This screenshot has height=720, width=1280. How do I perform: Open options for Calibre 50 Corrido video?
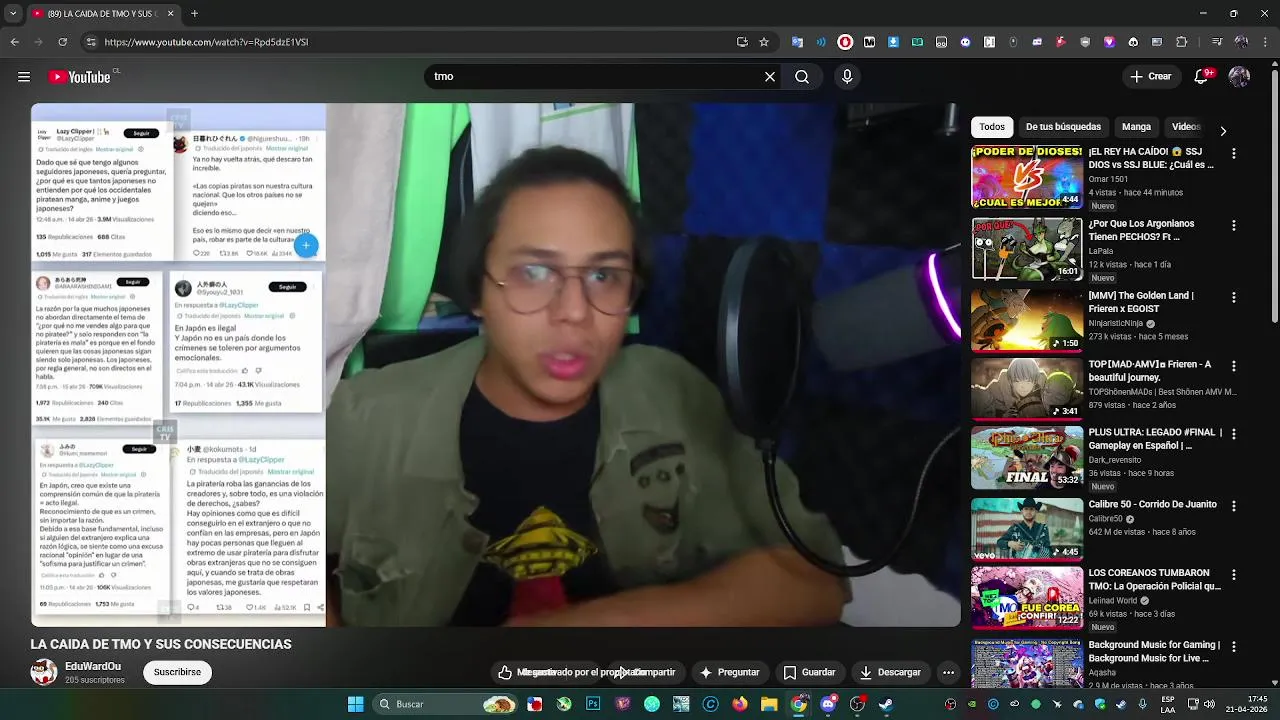(1234, 507)
